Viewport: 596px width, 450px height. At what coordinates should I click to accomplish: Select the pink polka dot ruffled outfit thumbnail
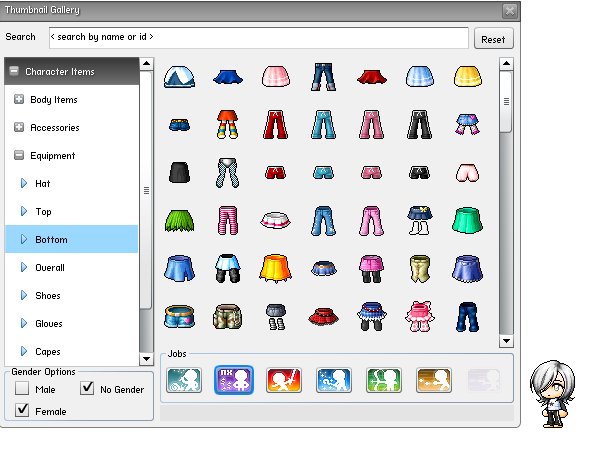(x=420, y=316)
